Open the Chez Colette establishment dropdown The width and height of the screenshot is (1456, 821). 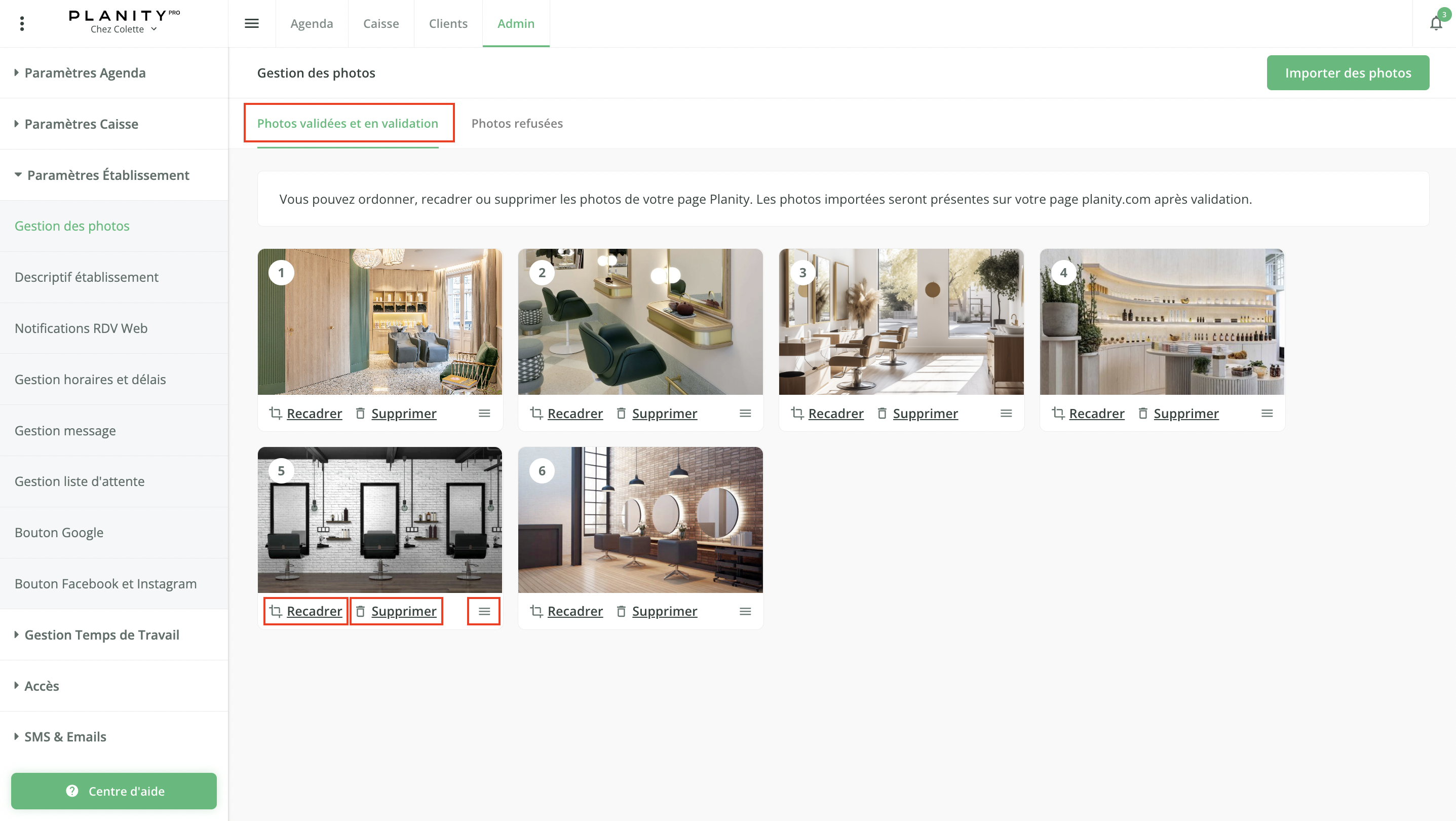click(x=123, y=29)
